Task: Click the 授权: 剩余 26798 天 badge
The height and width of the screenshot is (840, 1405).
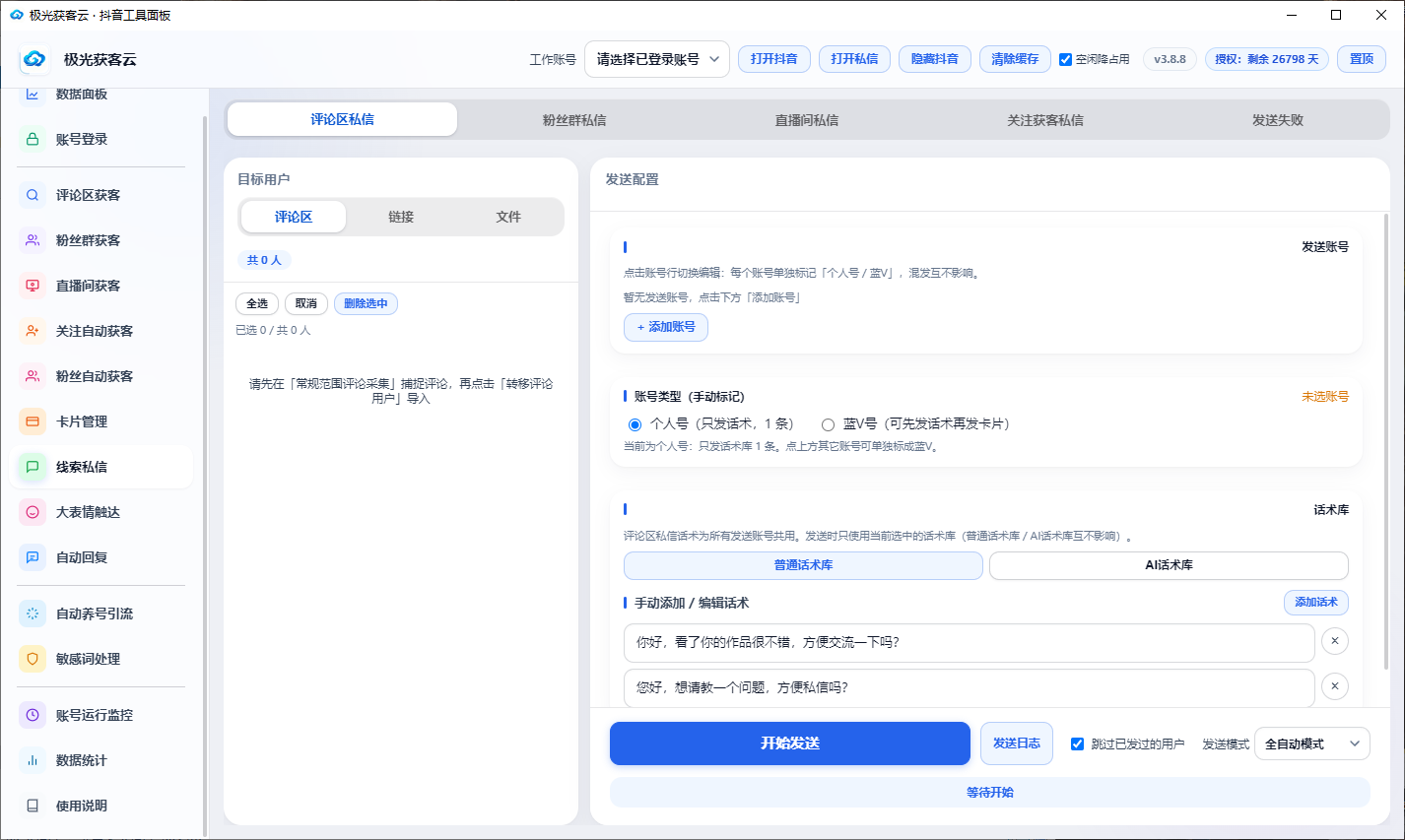Action: click(1267, 59)
